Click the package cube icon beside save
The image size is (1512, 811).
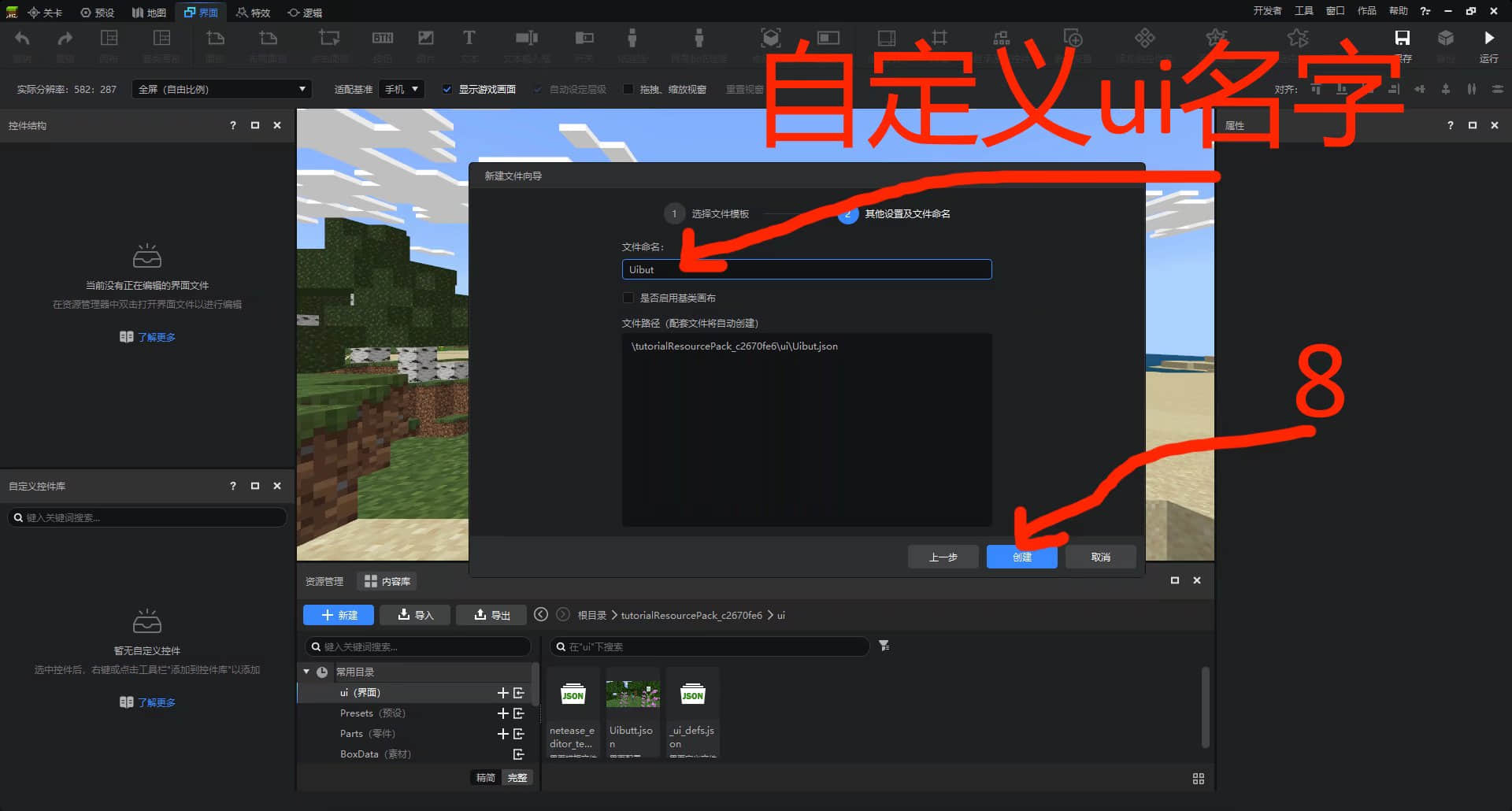coord(1446,38)
